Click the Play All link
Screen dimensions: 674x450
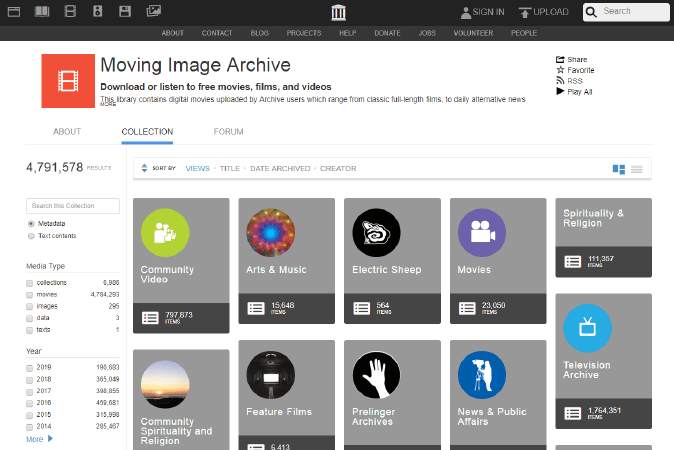pyautogui.click(x=574, y=92)
